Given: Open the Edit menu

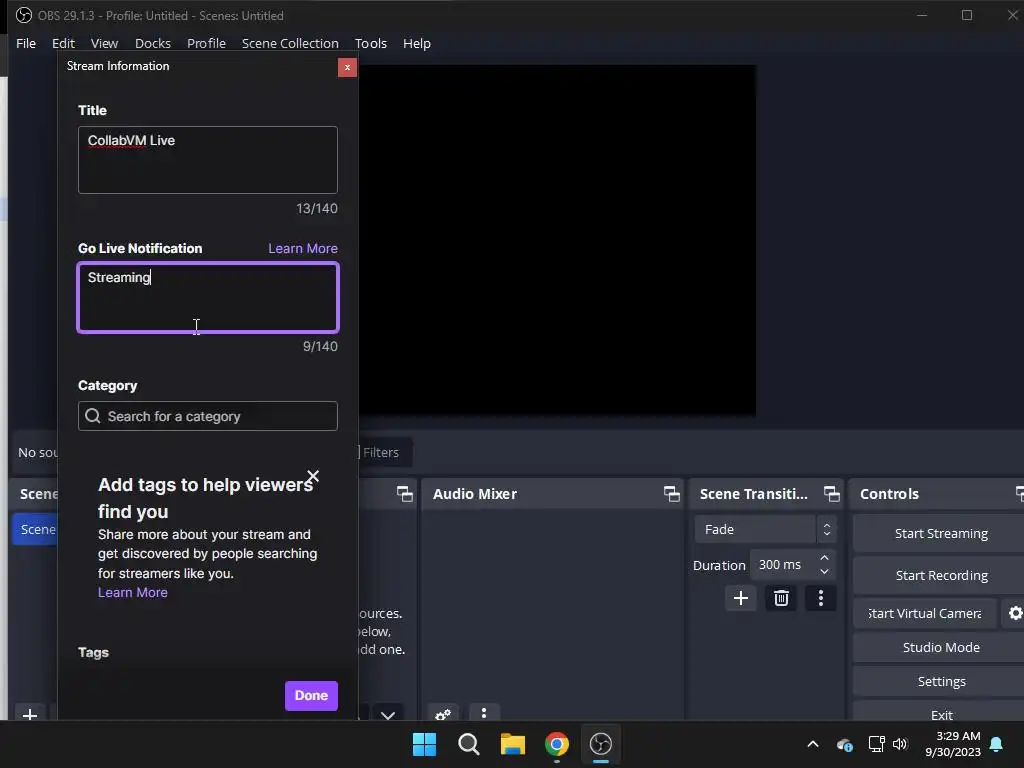Looking at the screenshot, I should click(63, 43).
